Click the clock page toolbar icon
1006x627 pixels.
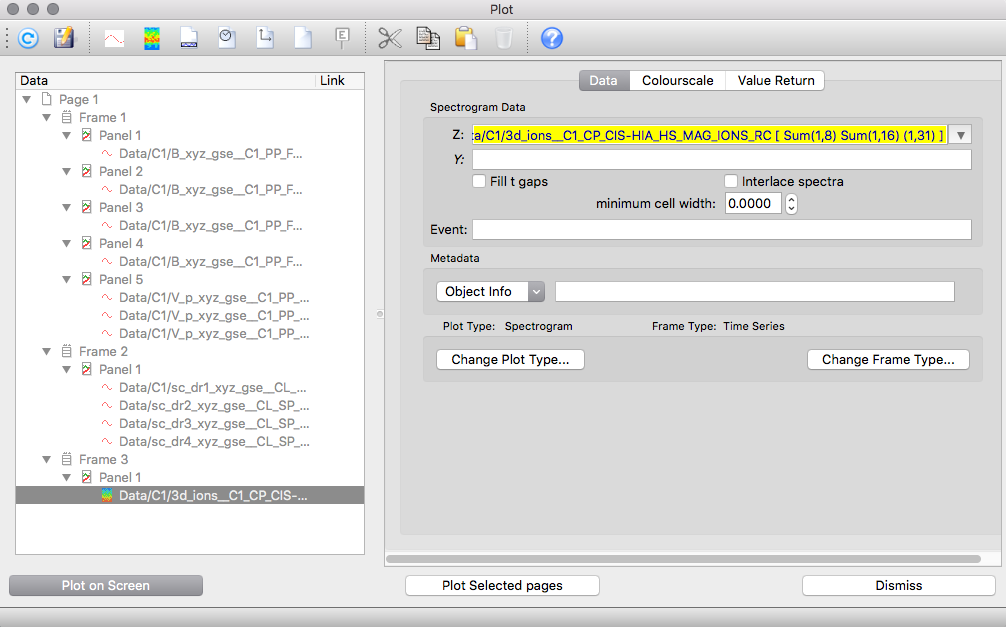click(x=227, y=38)
